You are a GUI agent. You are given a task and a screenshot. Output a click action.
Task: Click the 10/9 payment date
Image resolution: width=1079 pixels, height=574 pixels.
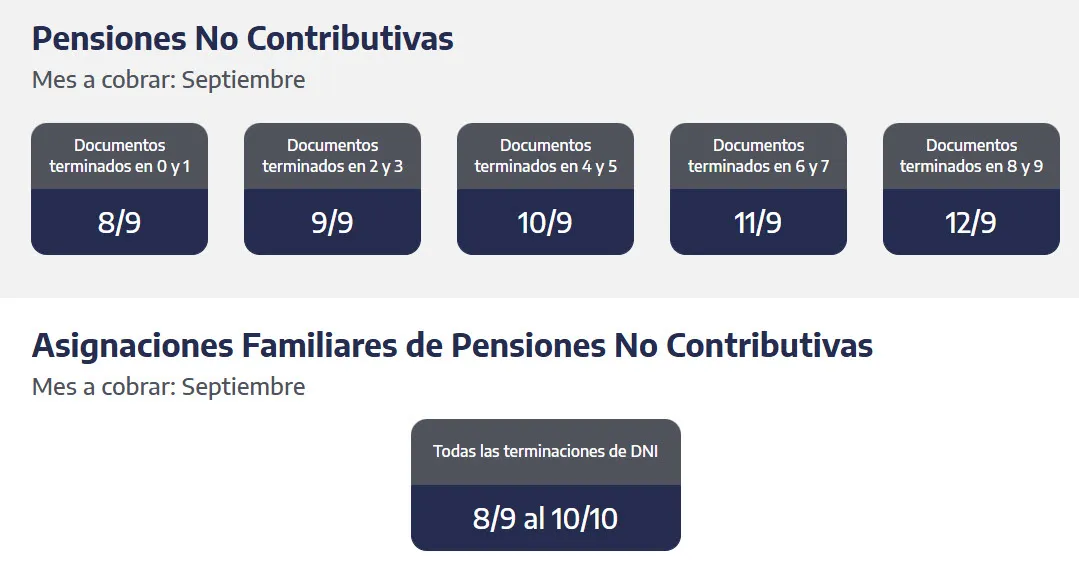[x=545, y=222]
